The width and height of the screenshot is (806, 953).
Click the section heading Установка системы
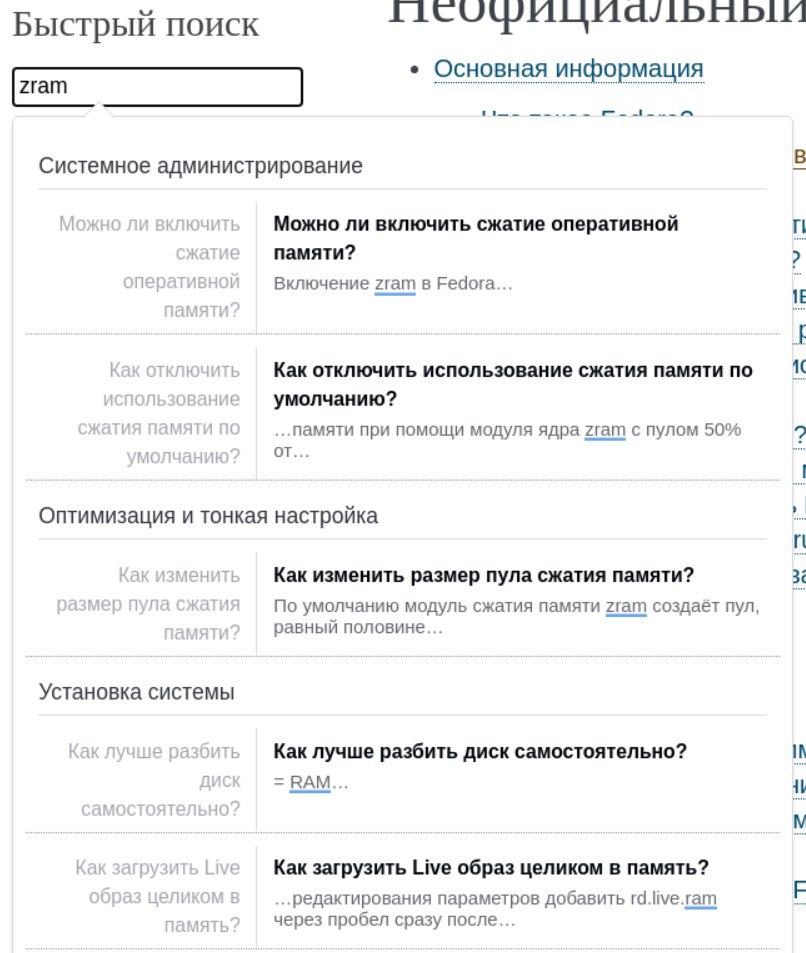(136, 692)
